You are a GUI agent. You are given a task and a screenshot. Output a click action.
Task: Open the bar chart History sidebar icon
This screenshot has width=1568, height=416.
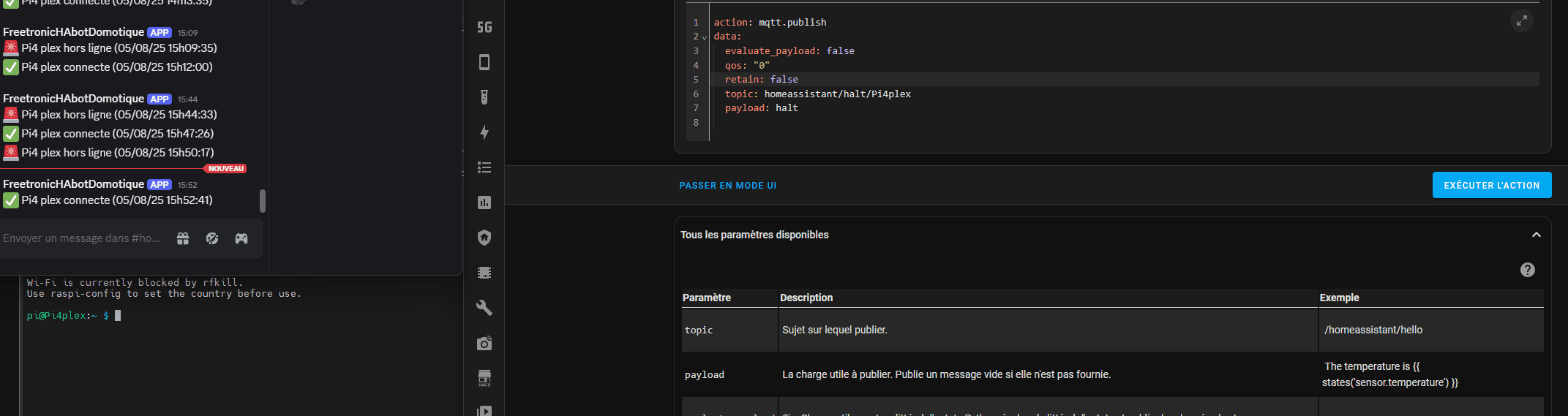[x=484, y=203]
